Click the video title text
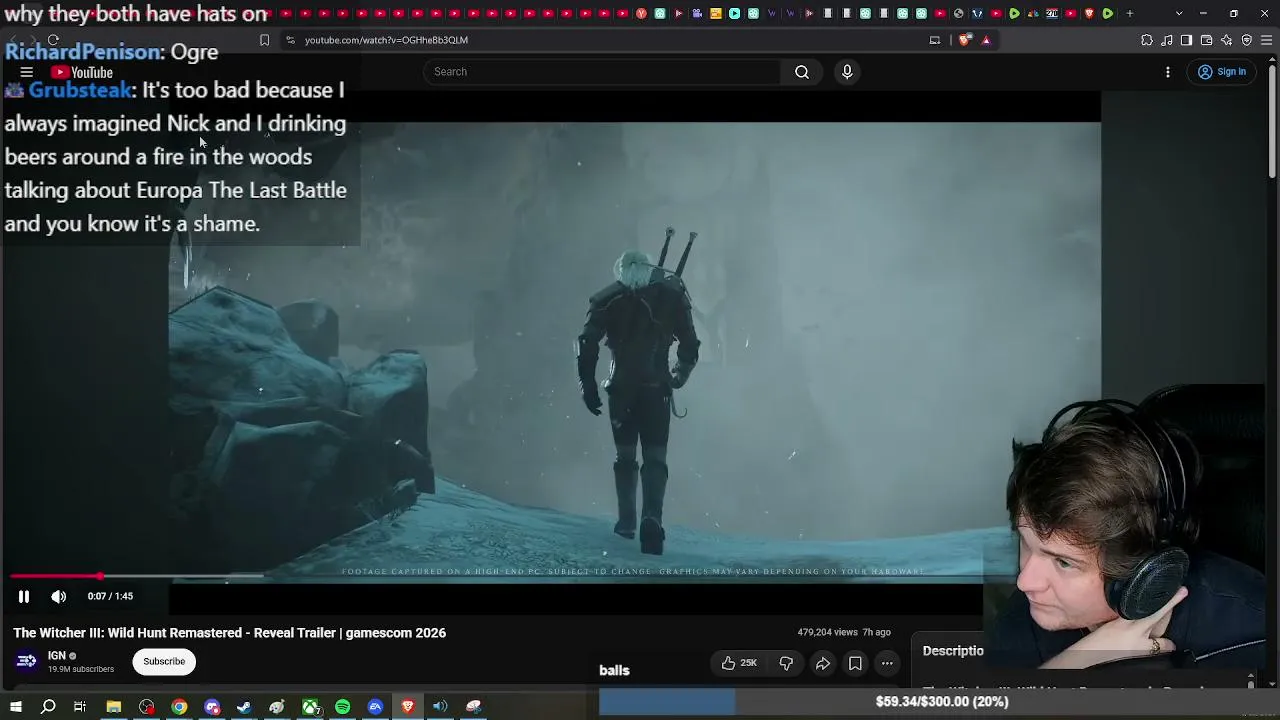1280x720 pixels. (x=230, y=633)
